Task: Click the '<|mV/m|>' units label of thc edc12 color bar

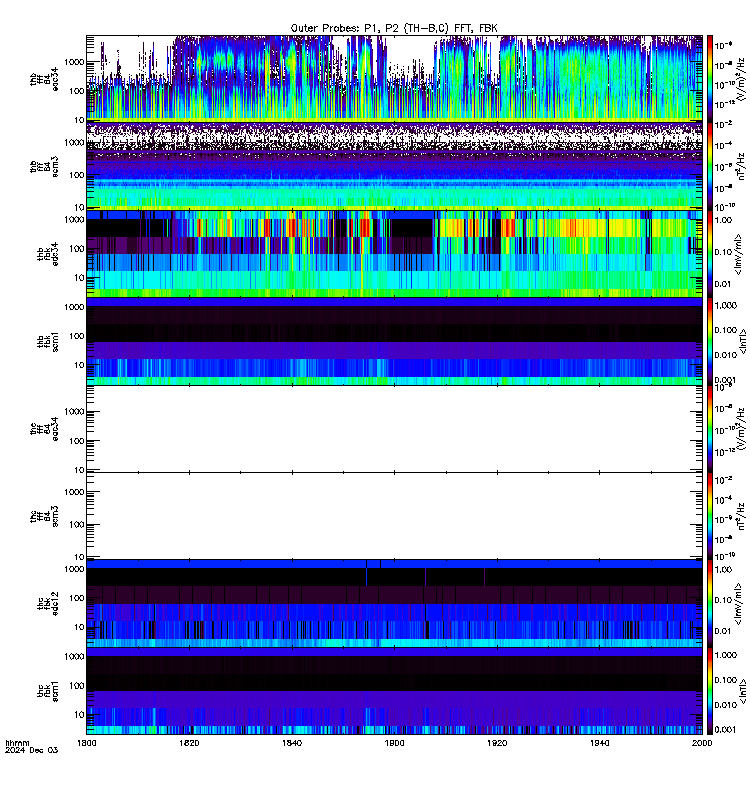Action: [x=739, y=605]
